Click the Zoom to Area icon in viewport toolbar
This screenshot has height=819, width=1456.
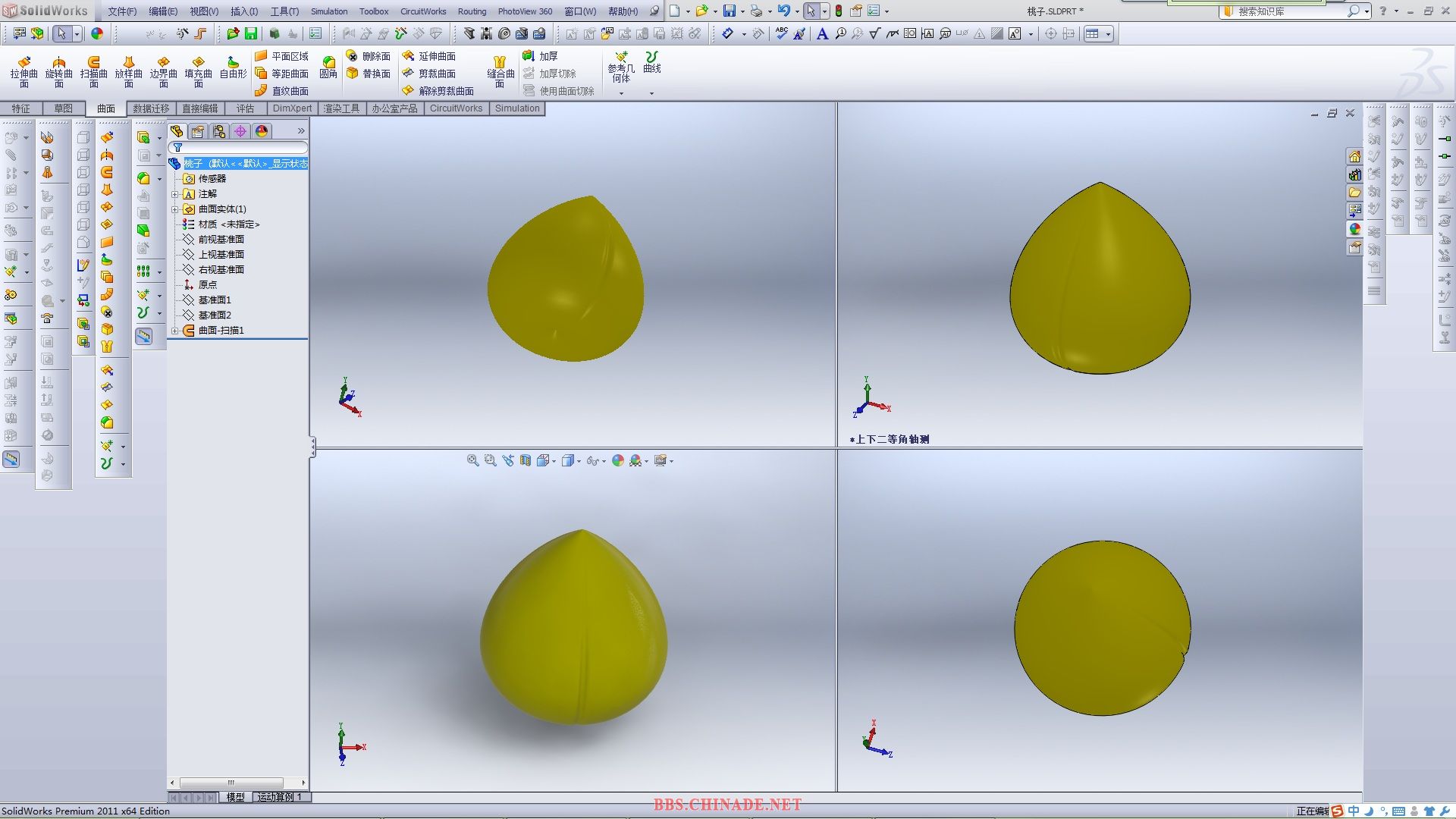coord(490,460)
